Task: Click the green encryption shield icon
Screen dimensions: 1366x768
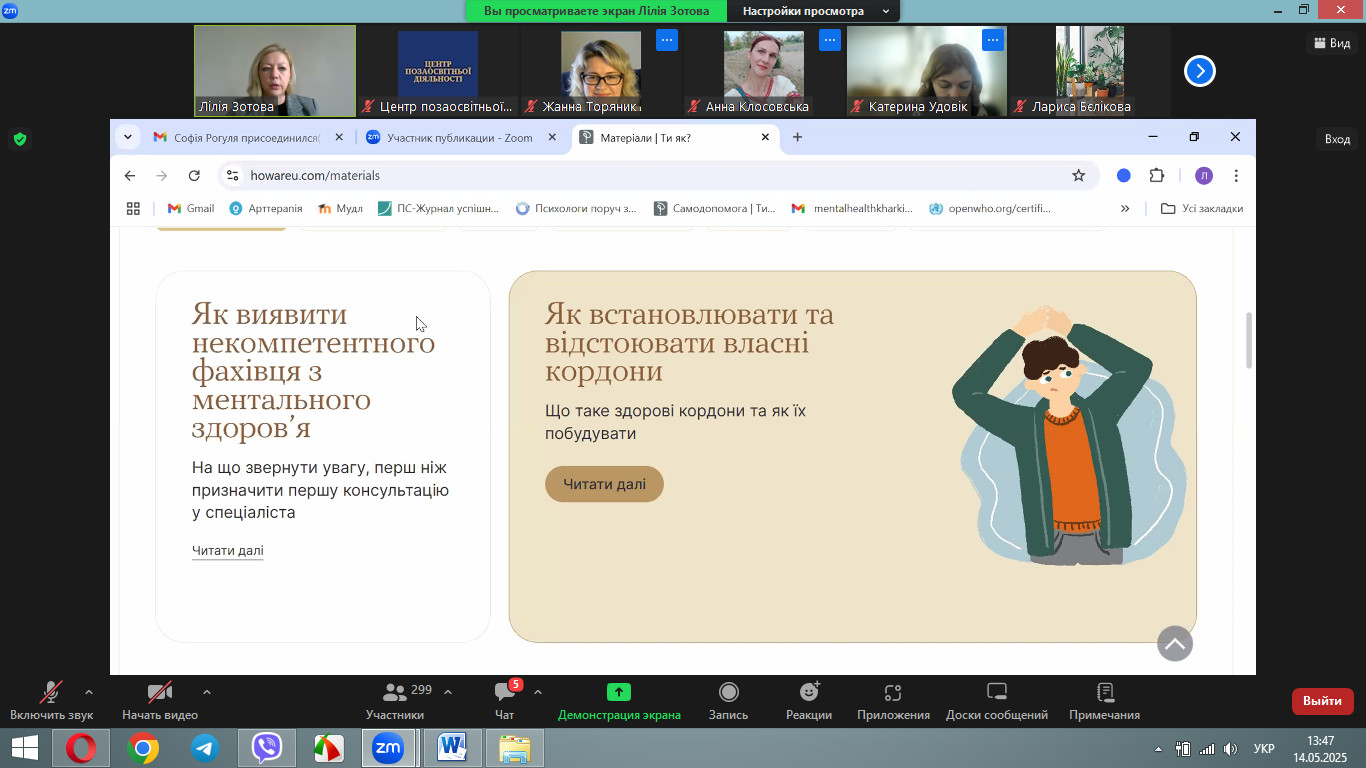Action: [20, 139]
